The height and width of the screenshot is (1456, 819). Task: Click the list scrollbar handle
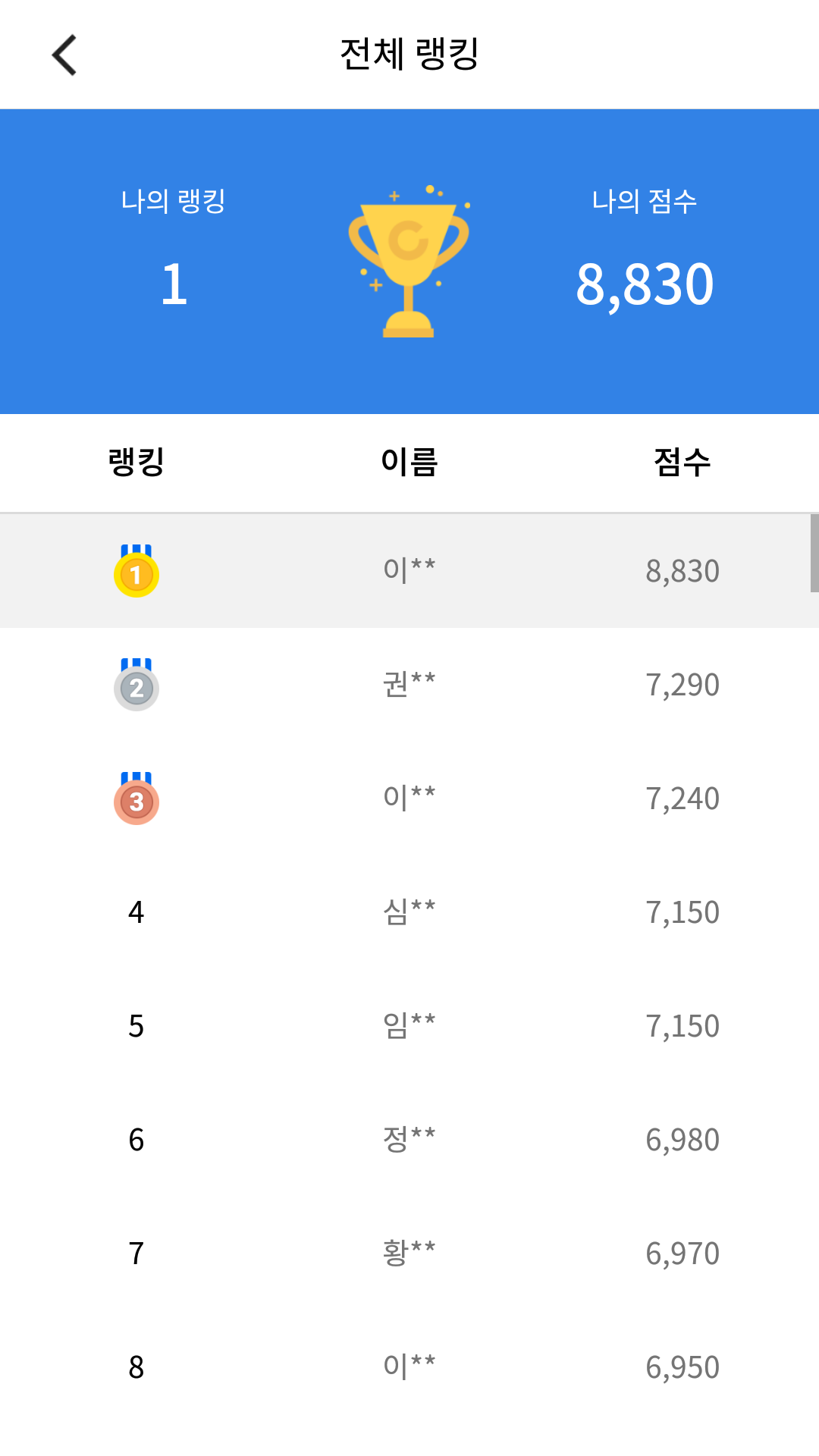(x=814, y=553)
